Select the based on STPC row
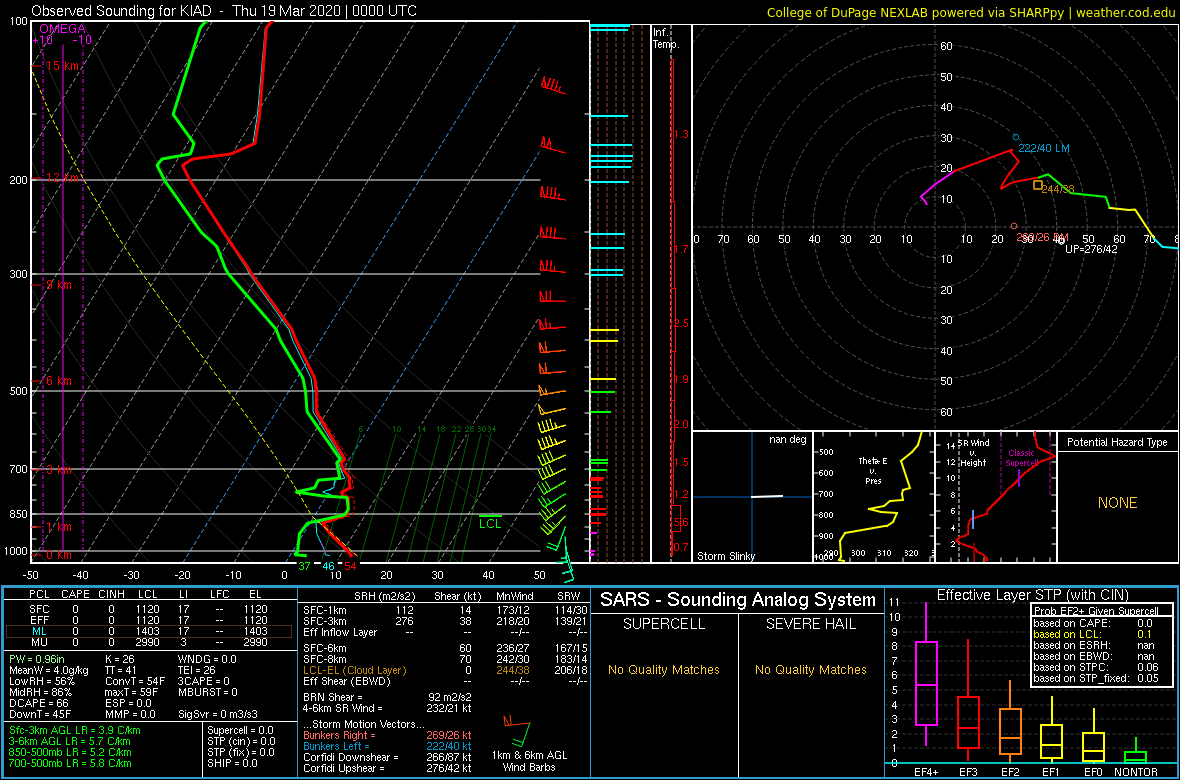 tap(1096, 667)
